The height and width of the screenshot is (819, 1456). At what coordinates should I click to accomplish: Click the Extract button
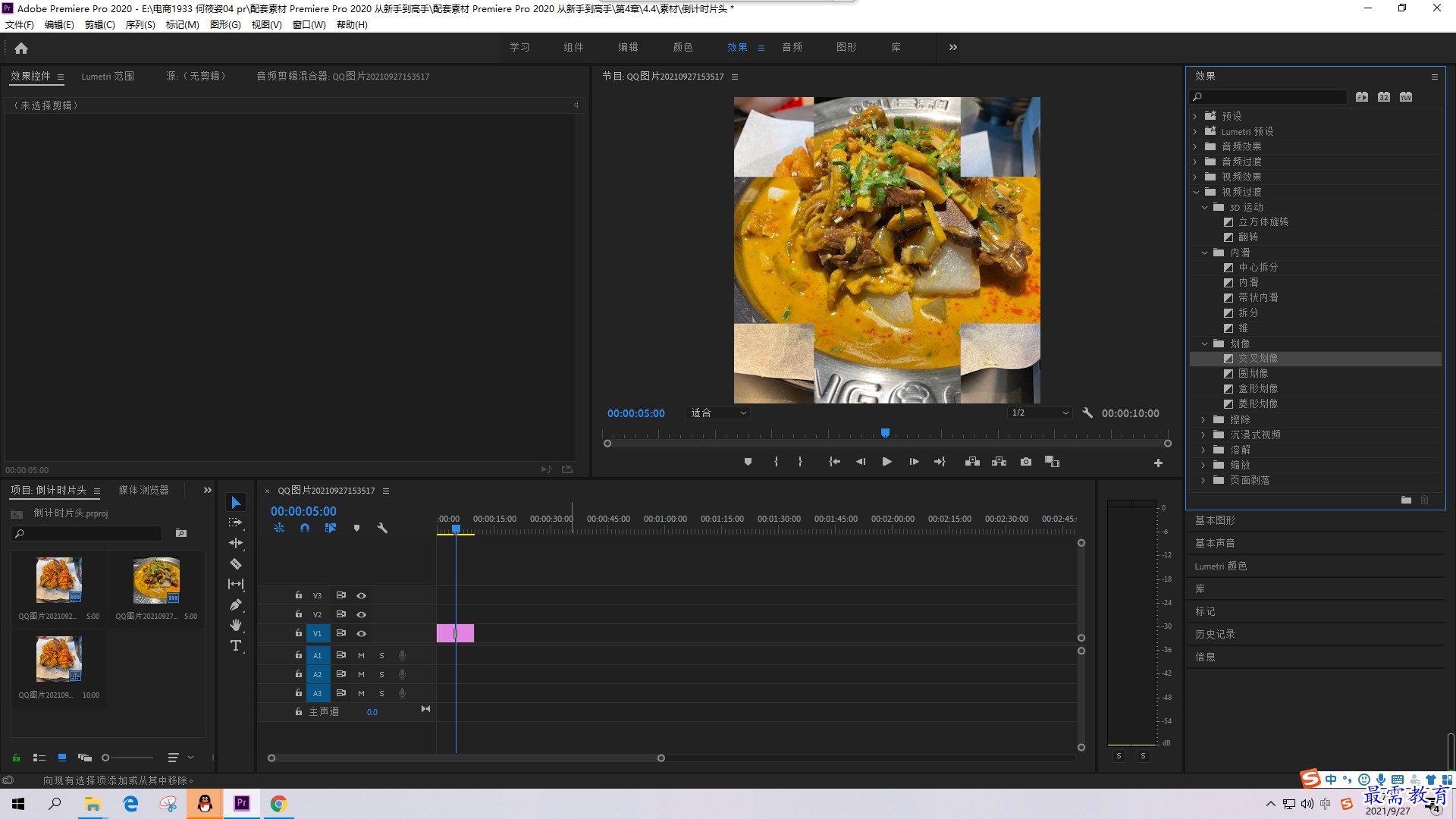[x=999, y=462]
